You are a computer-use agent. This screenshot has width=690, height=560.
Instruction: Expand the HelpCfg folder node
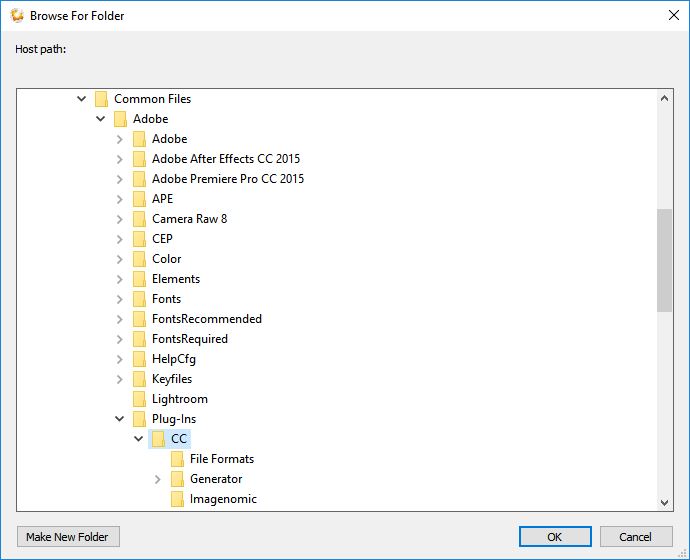coord(120,359)
